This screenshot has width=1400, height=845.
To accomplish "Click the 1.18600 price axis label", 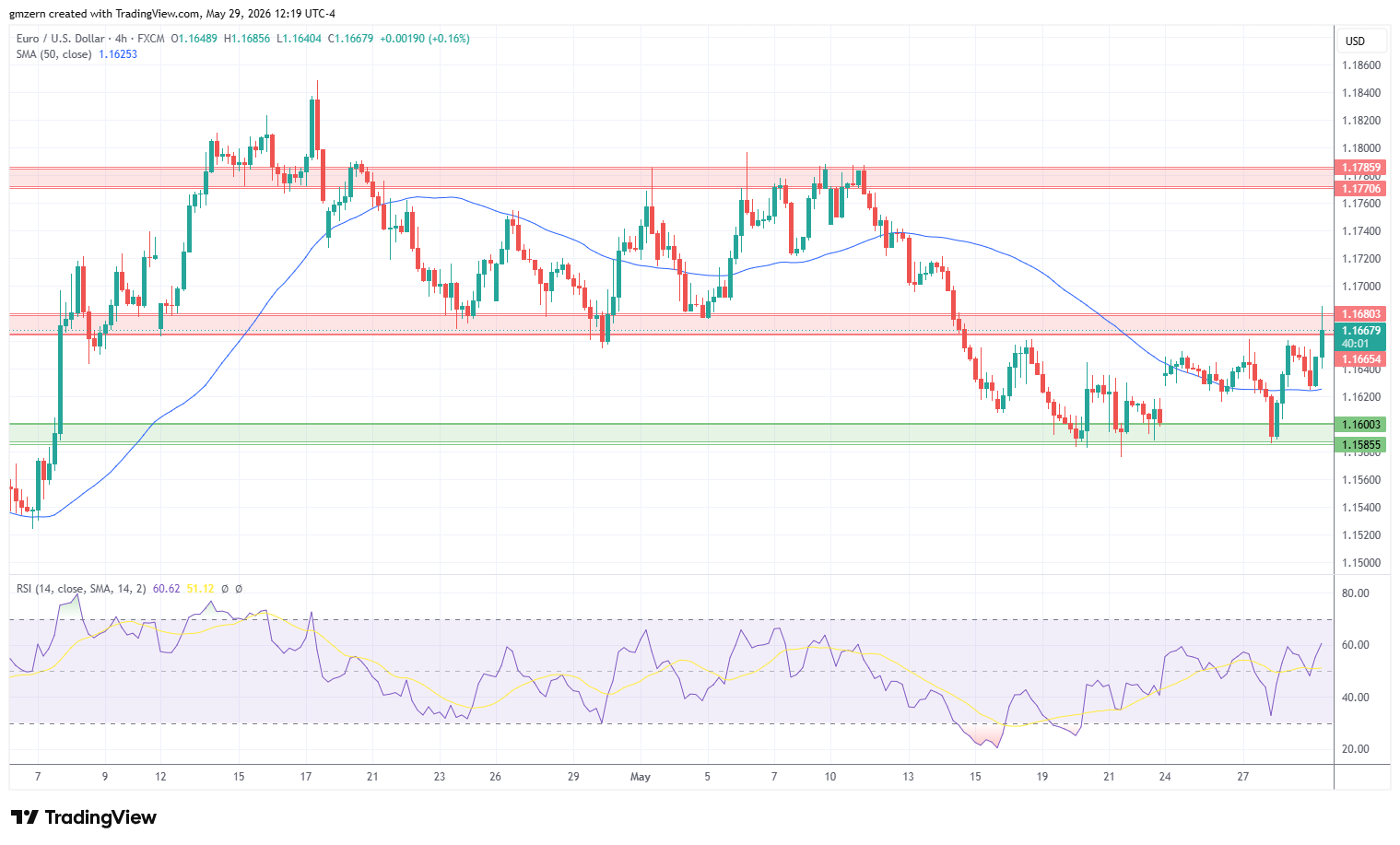I will 1360,65.
